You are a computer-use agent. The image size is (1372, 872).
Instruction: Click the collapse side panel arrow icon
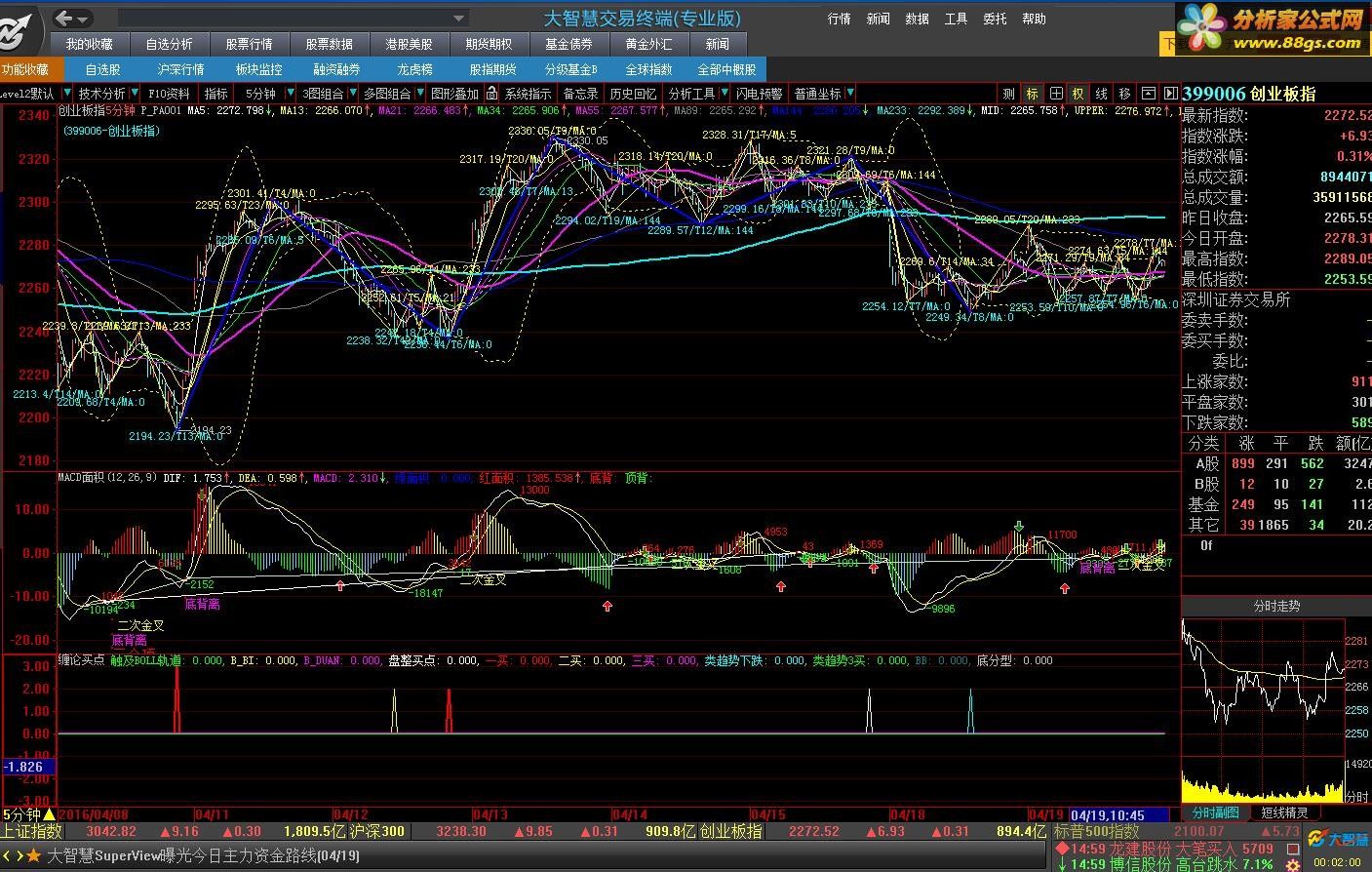[x=1169, y=94]
